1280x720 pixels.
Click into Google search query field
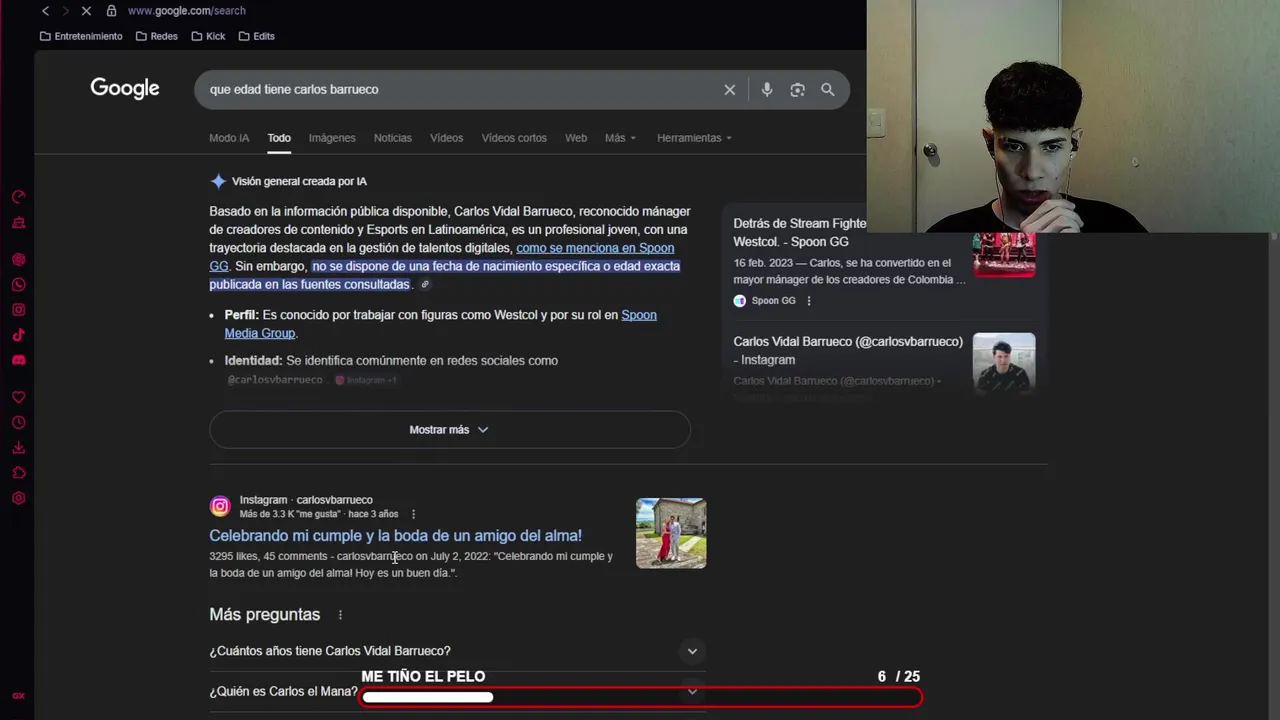click(460, 90)
